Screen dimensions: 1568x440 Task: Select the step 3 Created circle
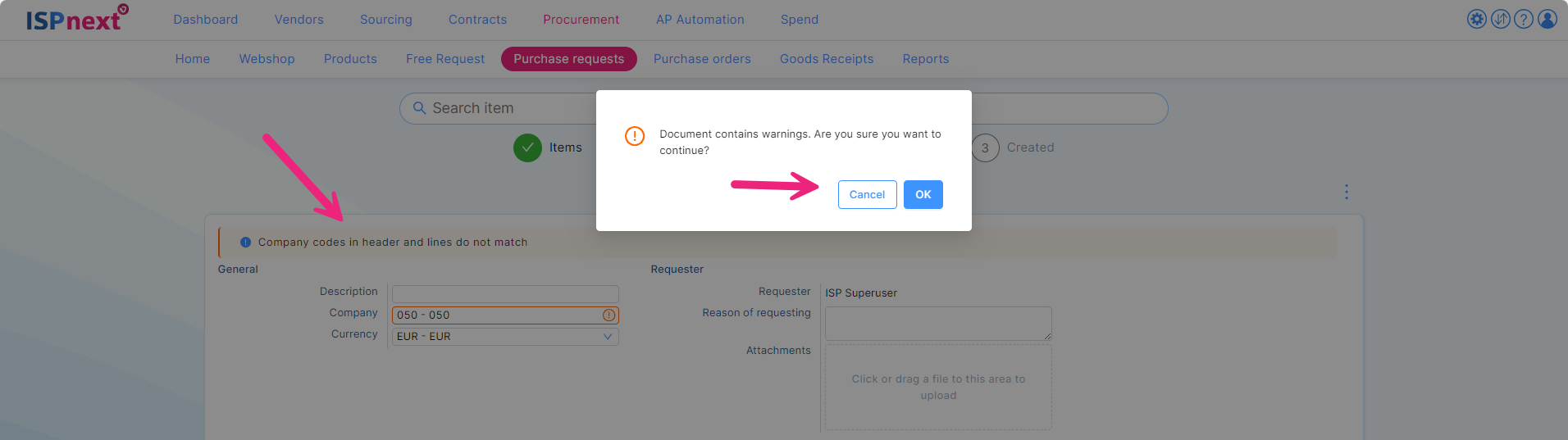985,147
